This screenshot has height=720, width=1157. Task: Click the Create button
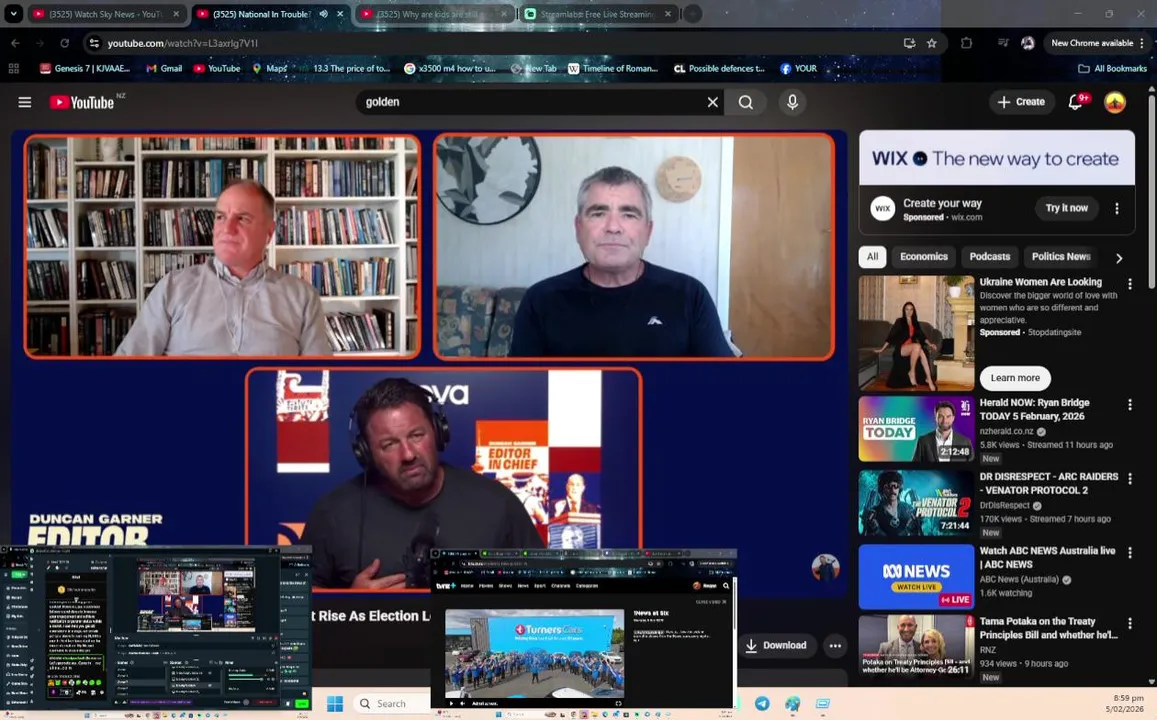pos(1021,102)
